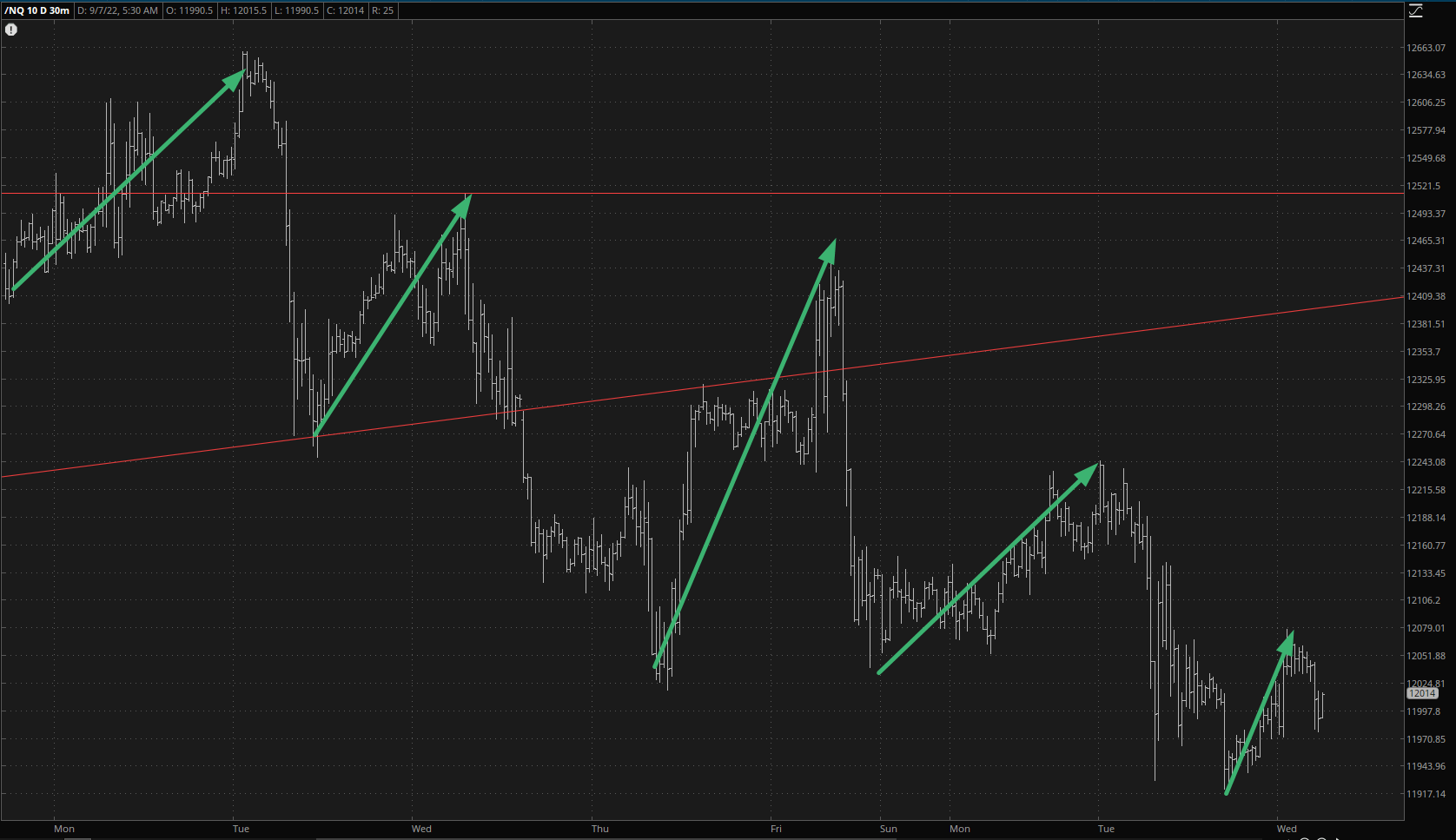
Task: Click the 12215.58 price axis label
Action: 1426,490
